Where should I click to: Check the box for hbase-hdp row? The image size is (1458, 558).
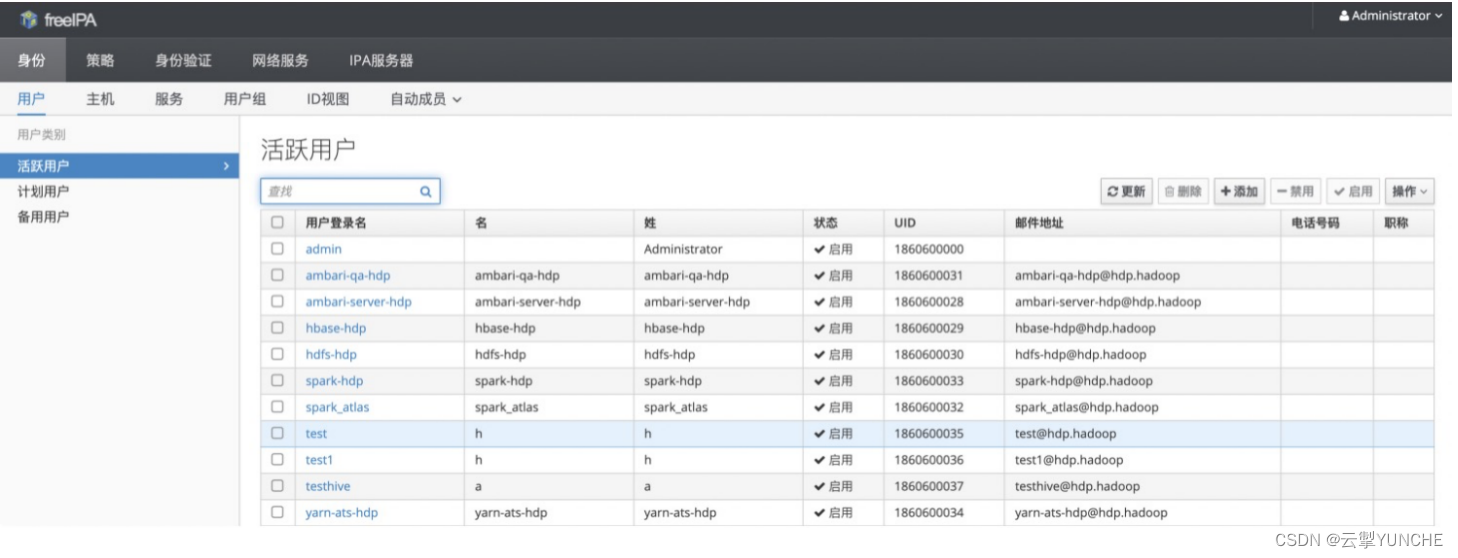(x=277, y=328)
